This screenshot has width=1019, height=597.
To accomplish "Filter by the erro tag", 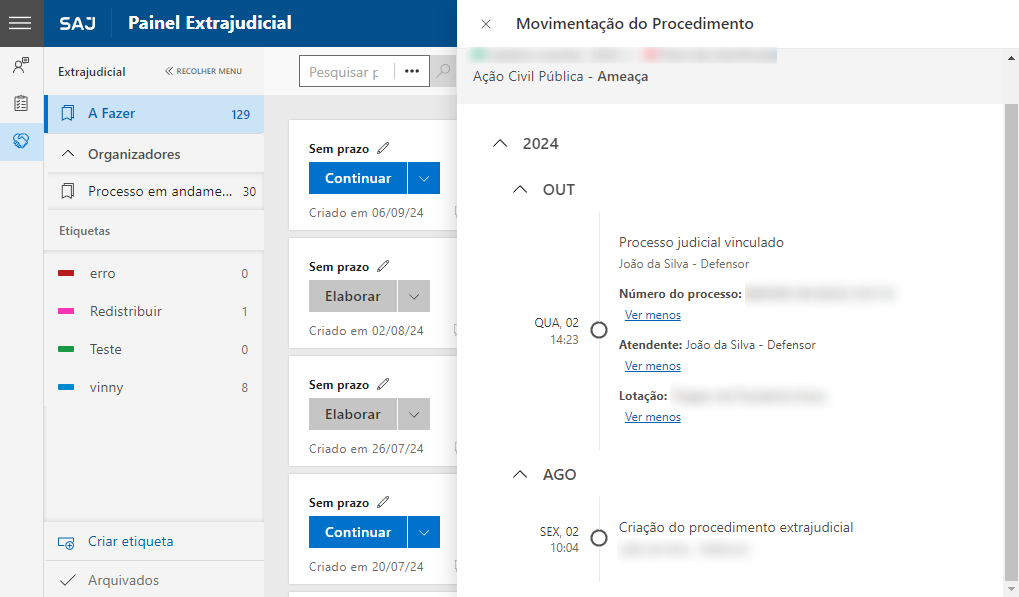I will point(154,273).
